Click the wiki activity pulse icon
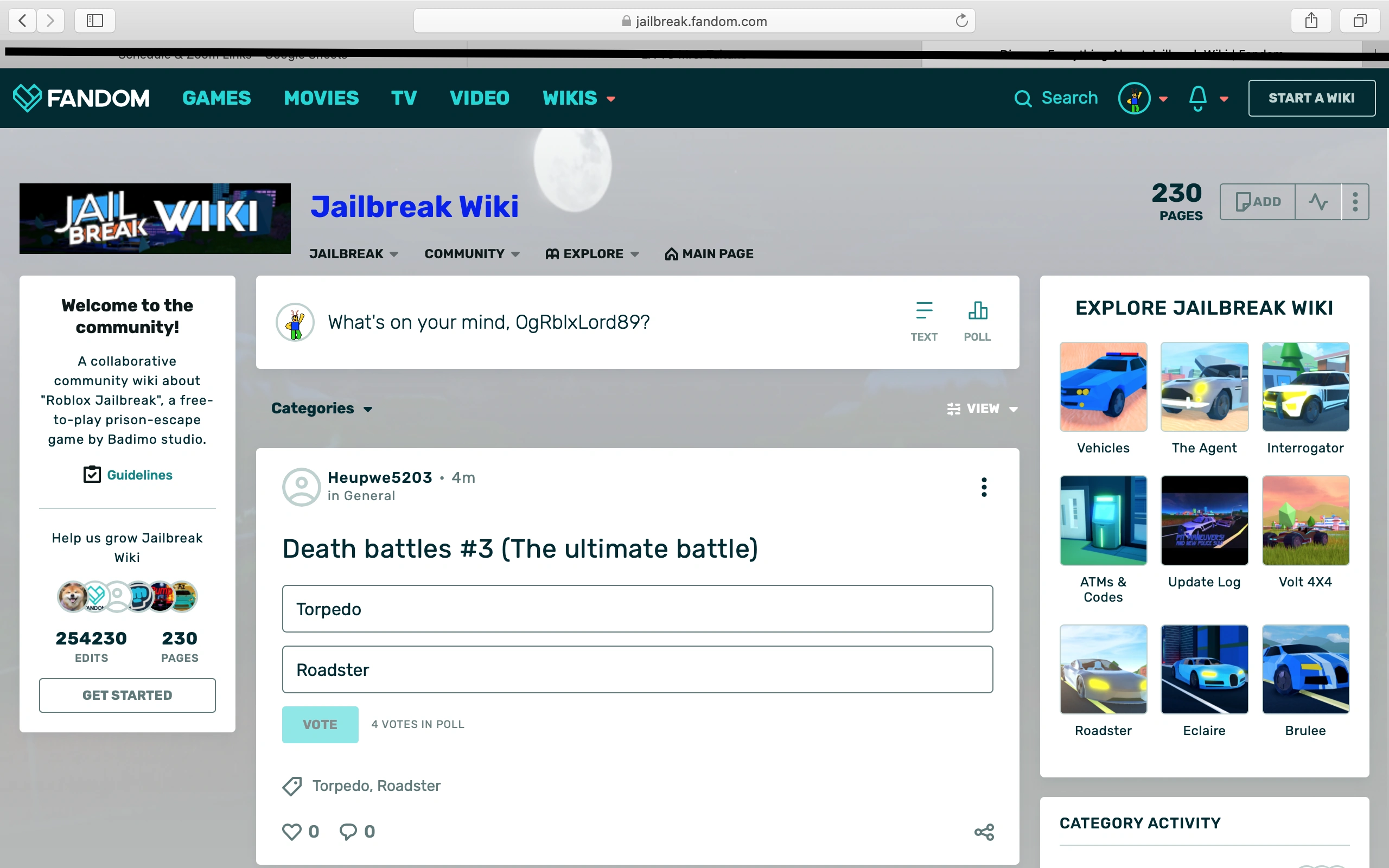 click(1318, 201)
